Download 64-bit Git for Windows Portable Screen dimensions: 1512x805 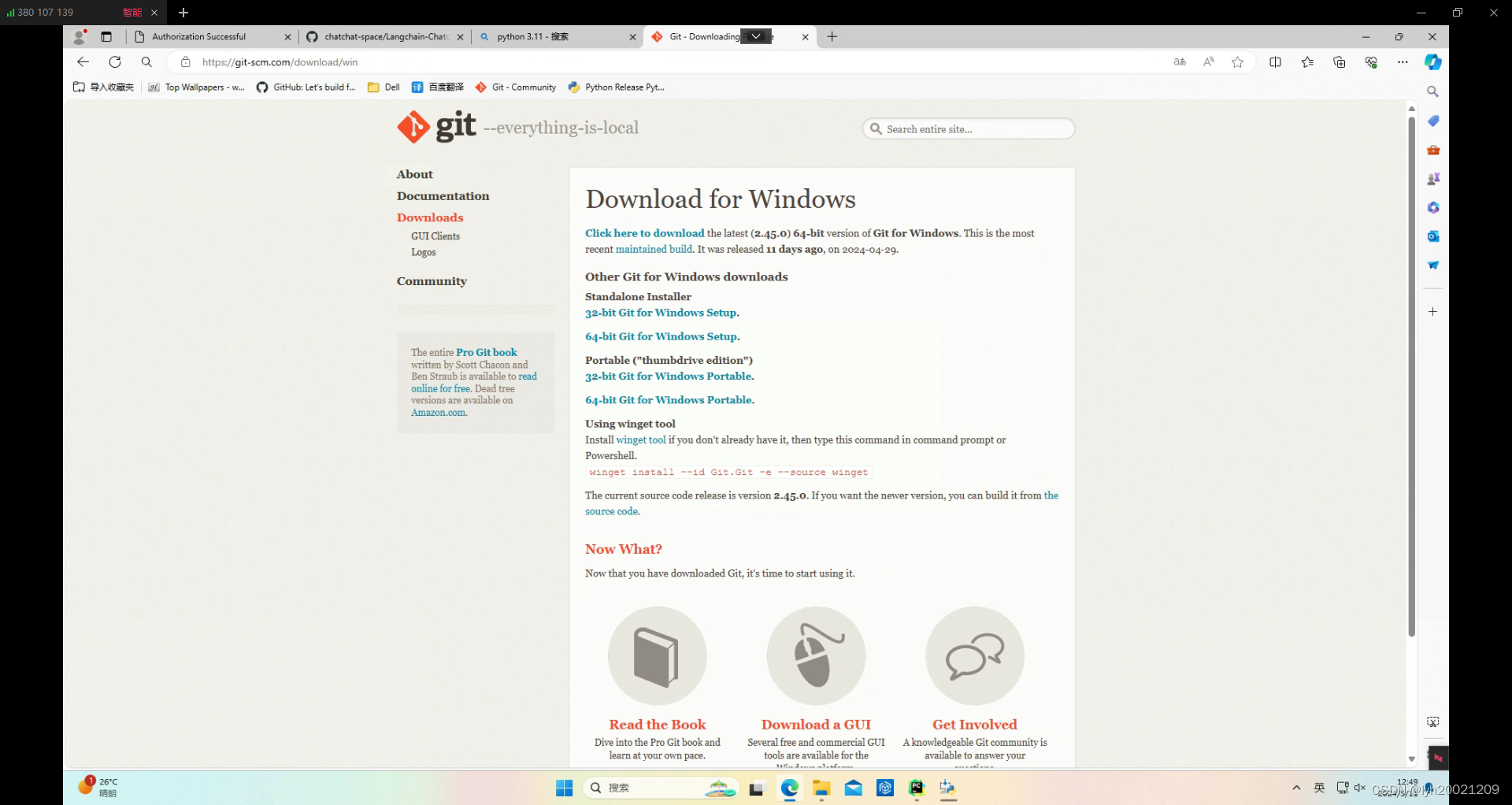pyautogui.click(x=669, y=400)
